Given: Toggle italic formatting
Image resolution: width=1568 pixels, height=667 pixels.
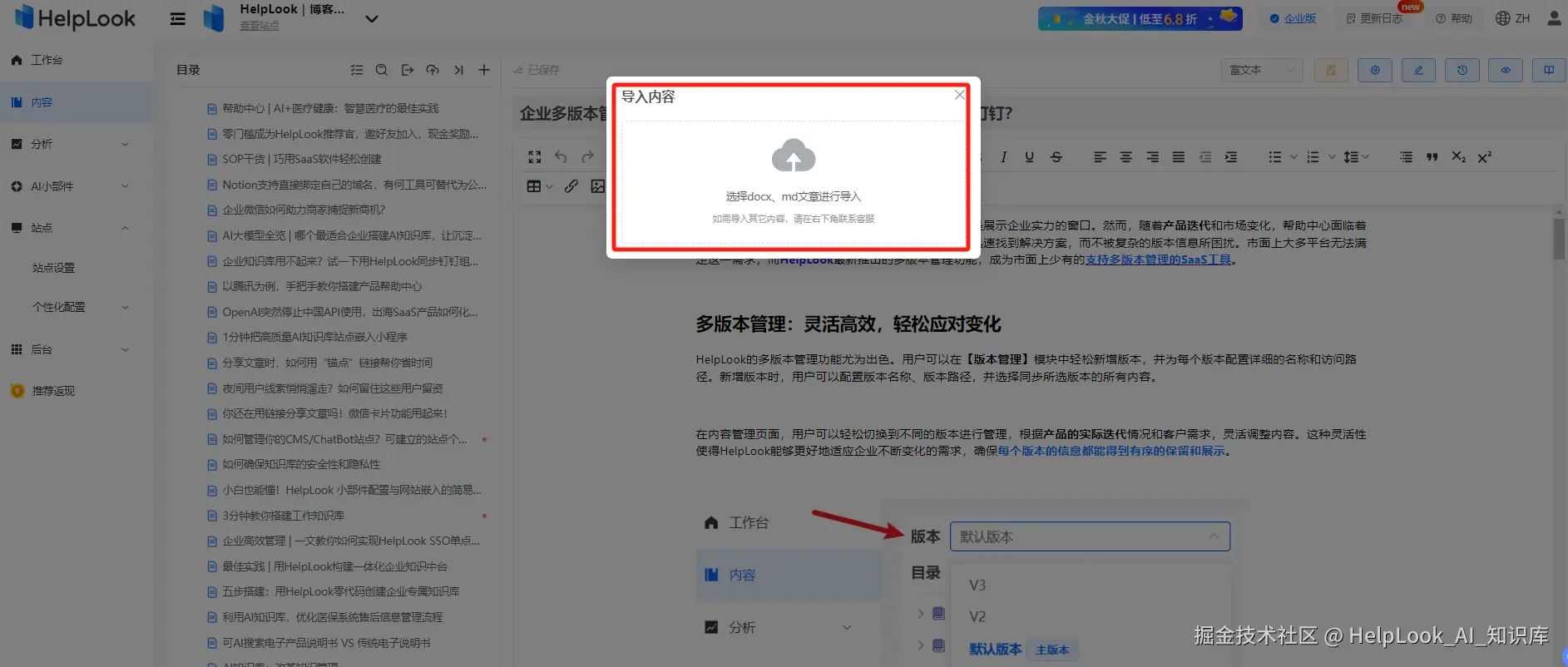Looking at the screenshot, I should pyautogui.click(x=1004, y=156).
